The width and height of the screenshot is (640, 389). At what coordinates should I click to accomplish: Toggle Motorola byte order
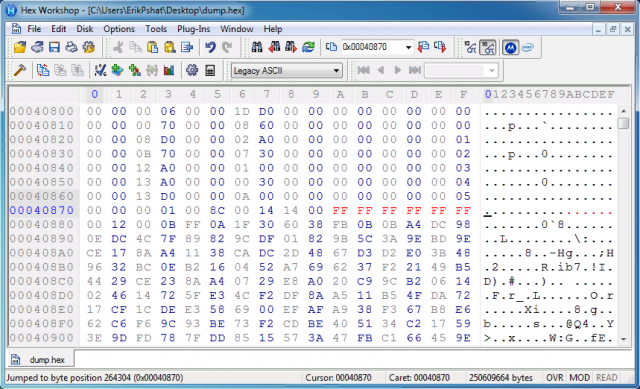(x=510, y=47)
